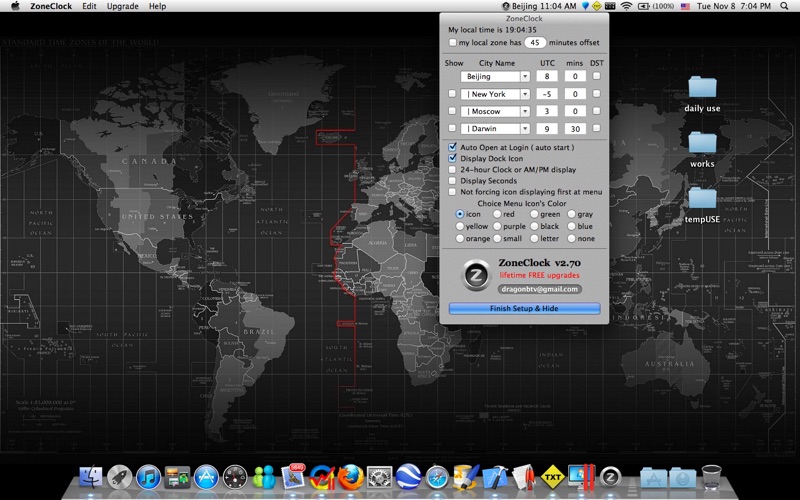Open the Help menu

(157, 6)
